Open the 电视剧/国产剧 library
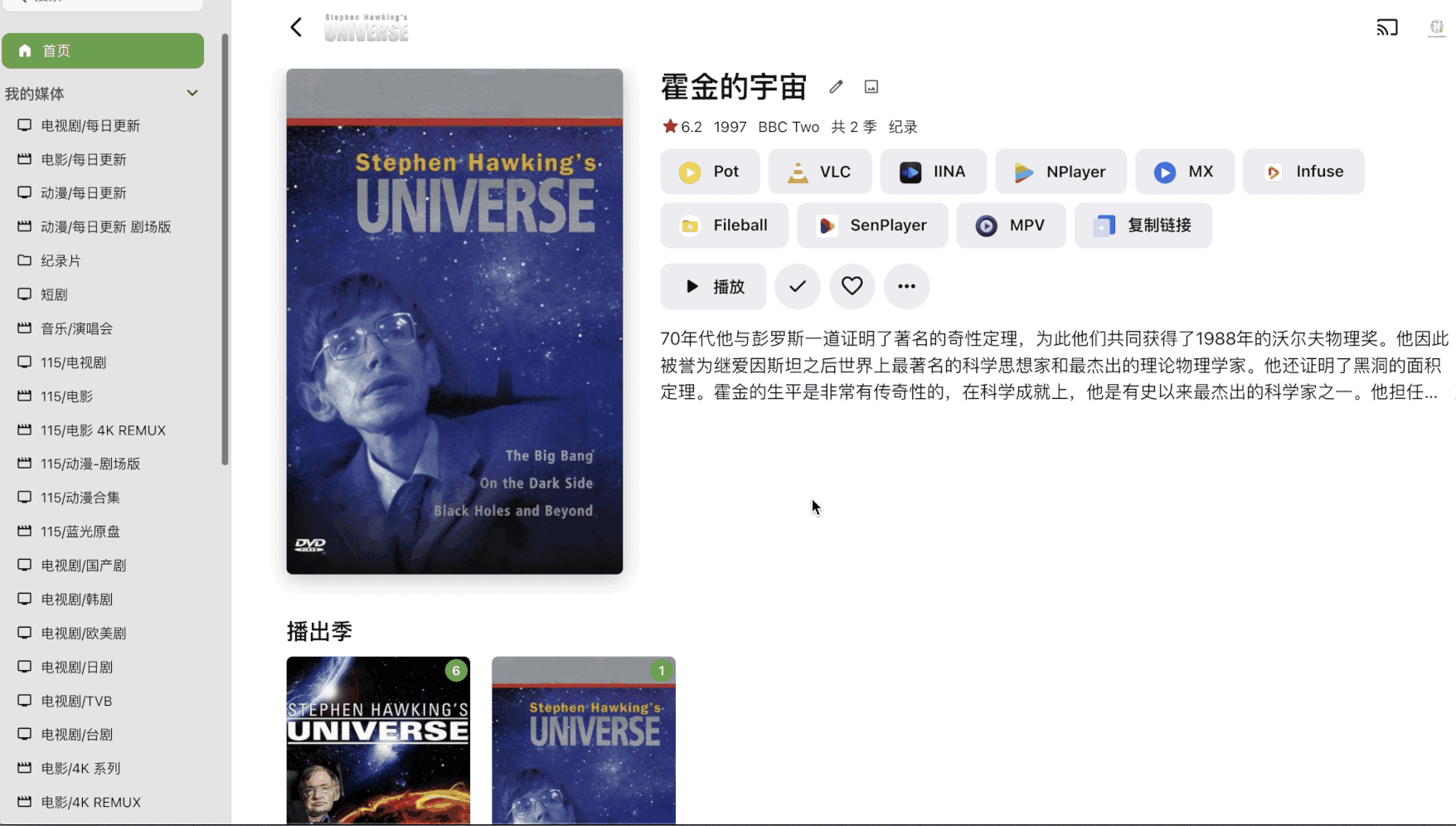Viewport: 1456px width, 826px height. (103, 566)
